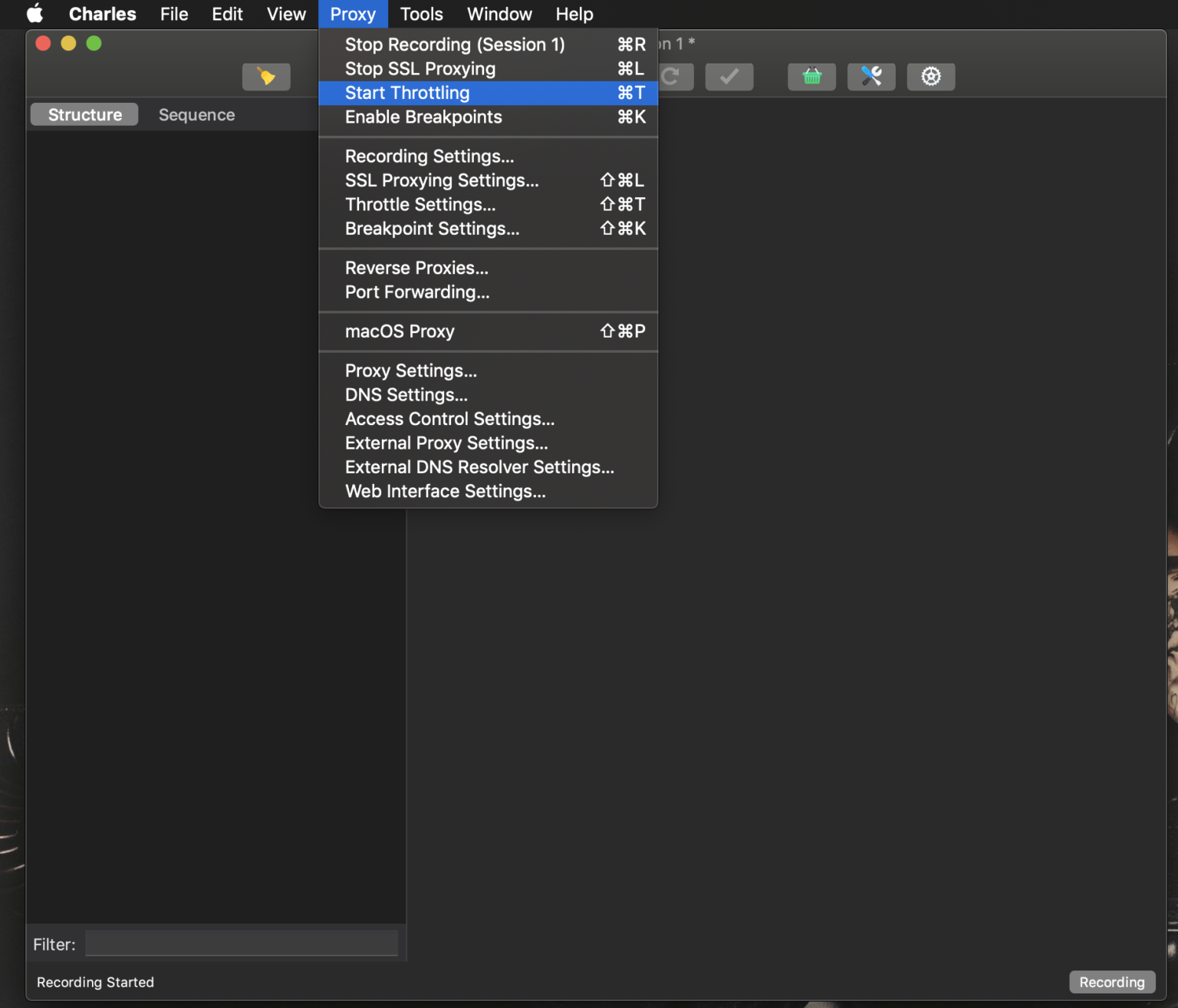
Task: Choose Start Throttling from Proxy menu
Action: tap(407, 93)
